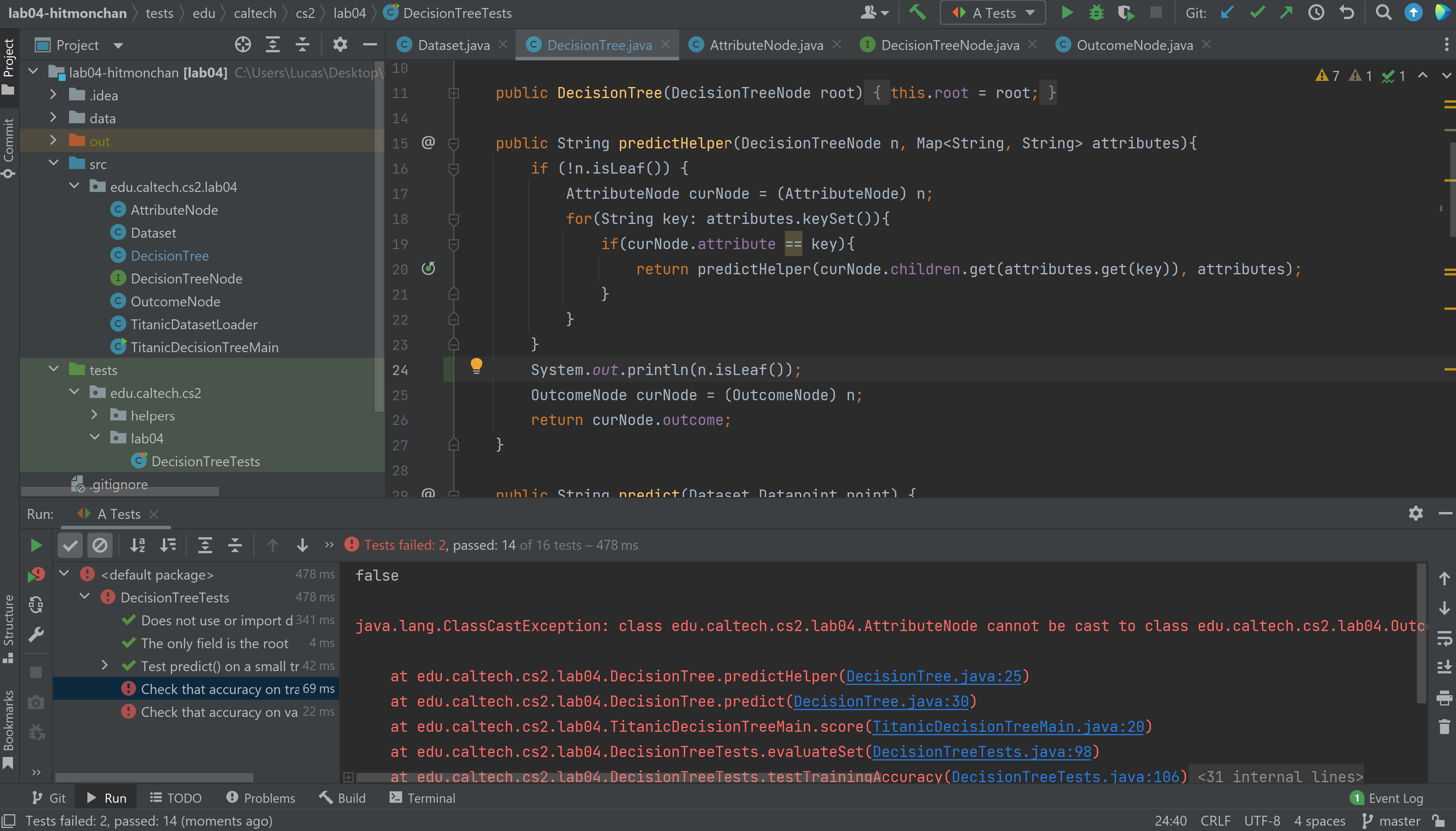Click the Debug bug icon in toolbar
Image resolution: width=1456 pixels, height=831 pixels.
(1096, 13)
